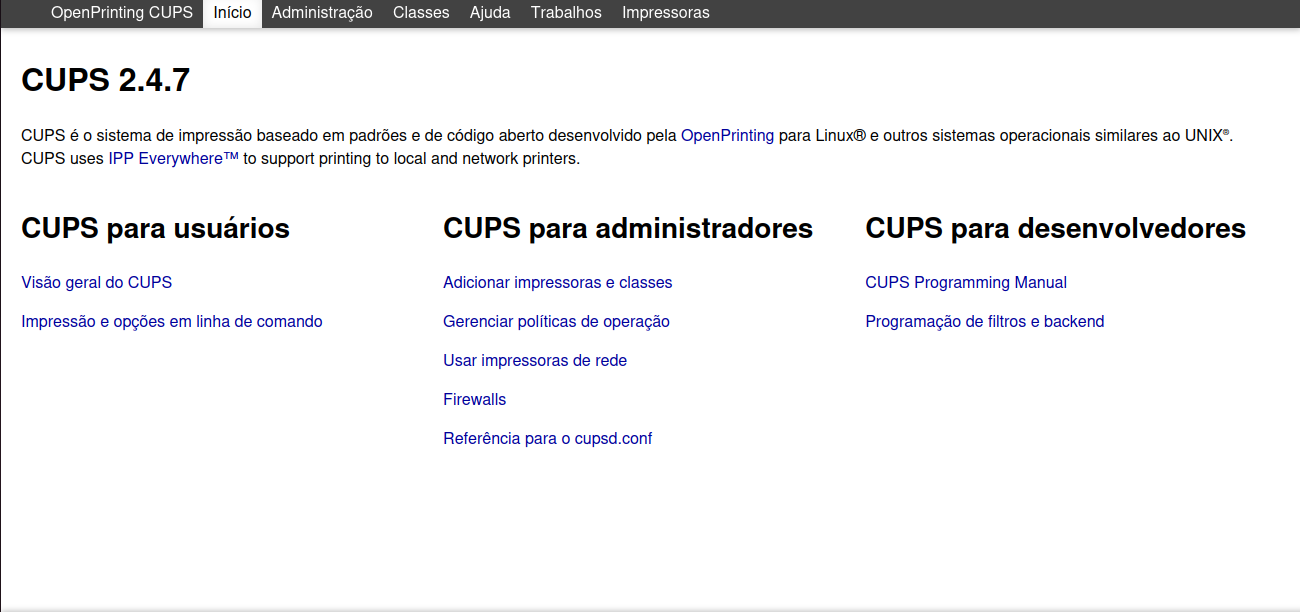Open the CUPS Programming Manual link
Image resolution: width=1300 pixels, height=612 pixels.
click(966, 282)
